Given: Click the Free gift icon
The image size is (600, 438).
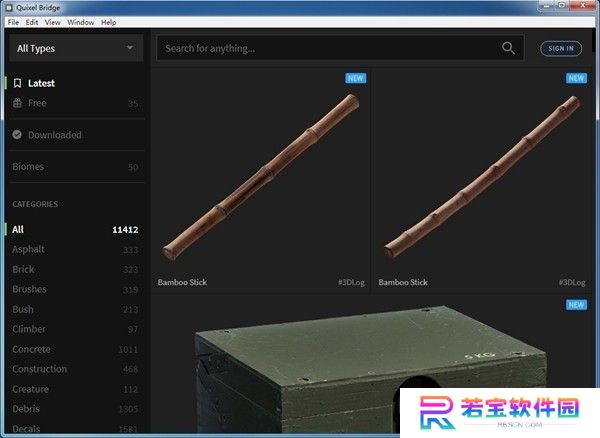Looking at the screenshot, I should tap(17, 103).
